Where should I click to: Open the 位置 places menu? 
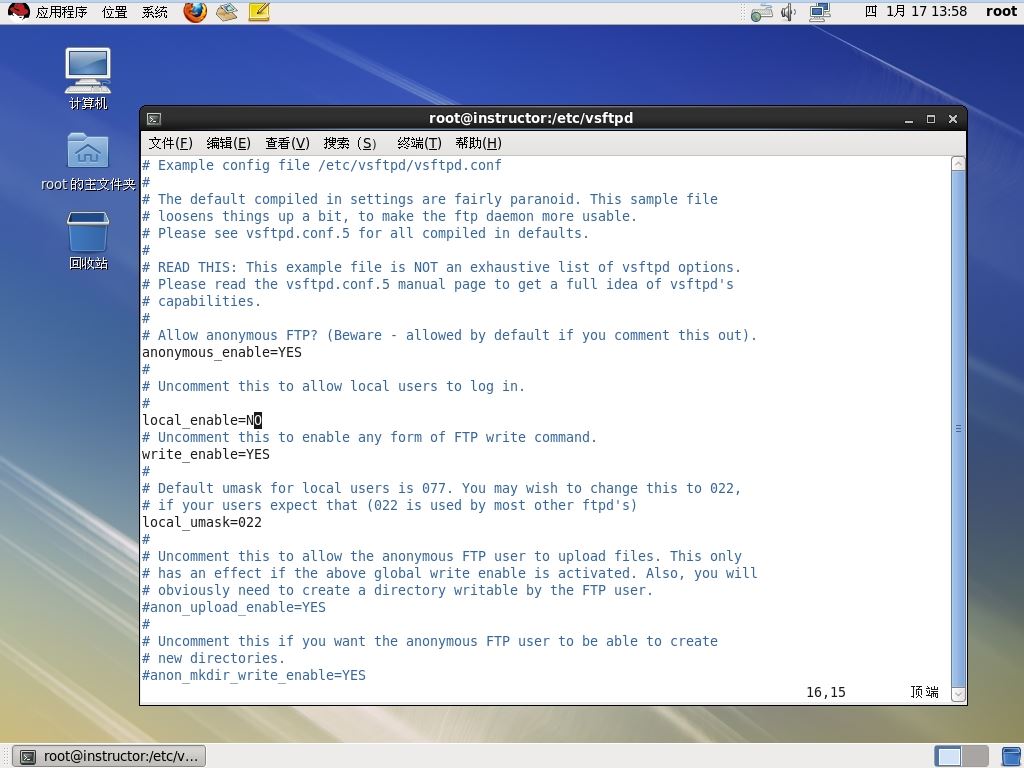coord(114,12)
